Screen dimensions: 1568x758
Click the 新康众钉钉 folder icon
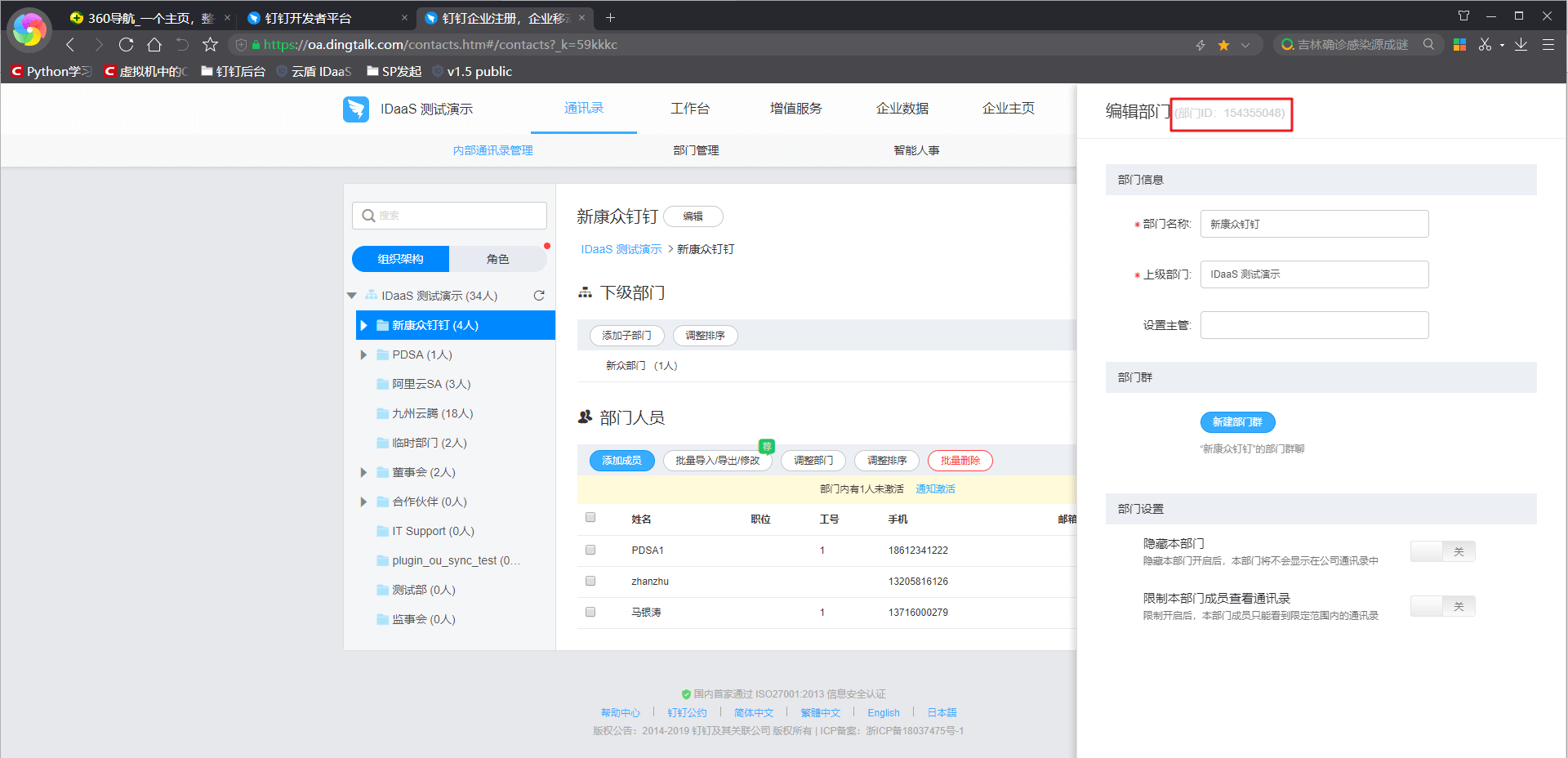[x=382, y=325]
